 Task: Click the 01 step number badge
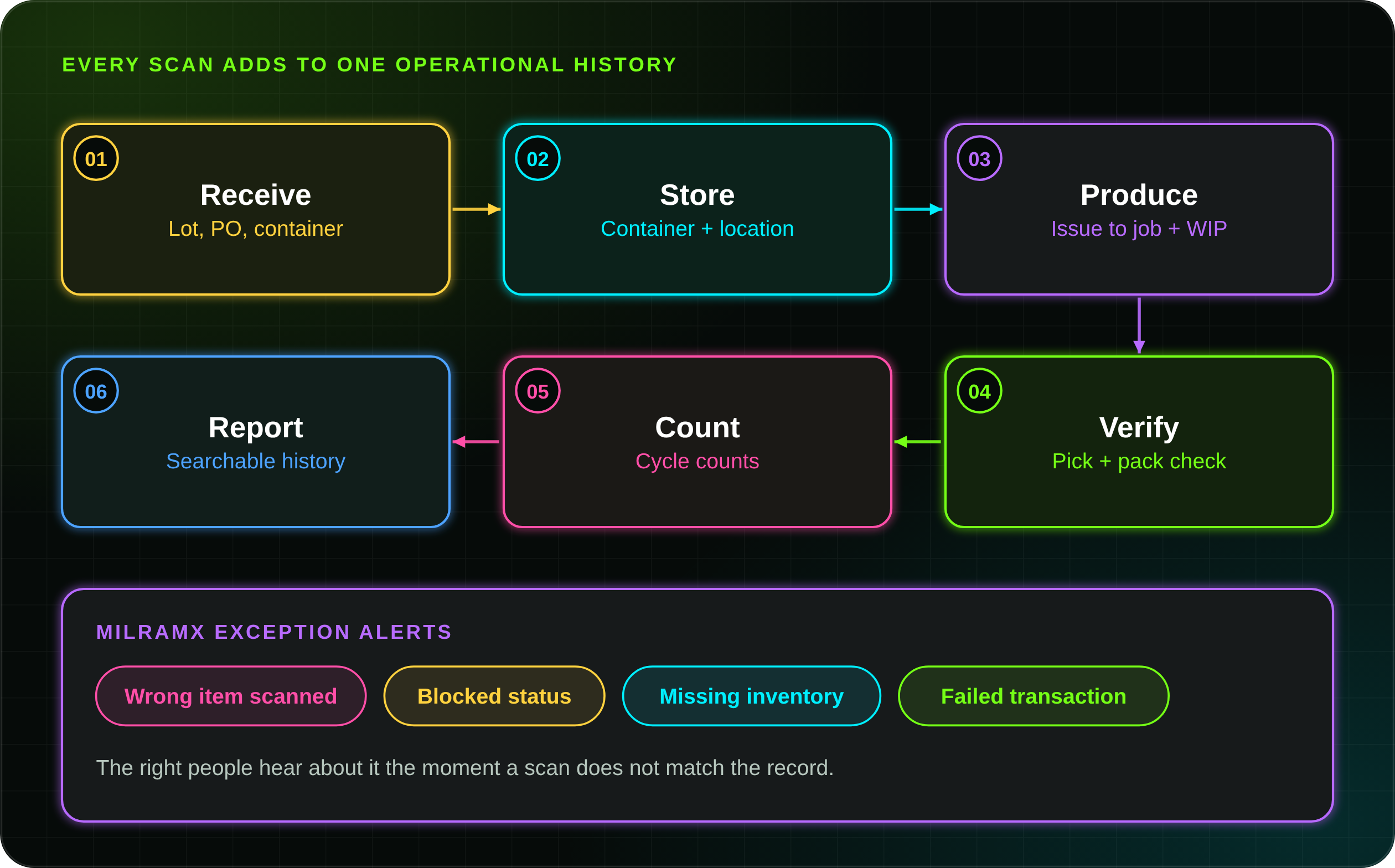96,158
